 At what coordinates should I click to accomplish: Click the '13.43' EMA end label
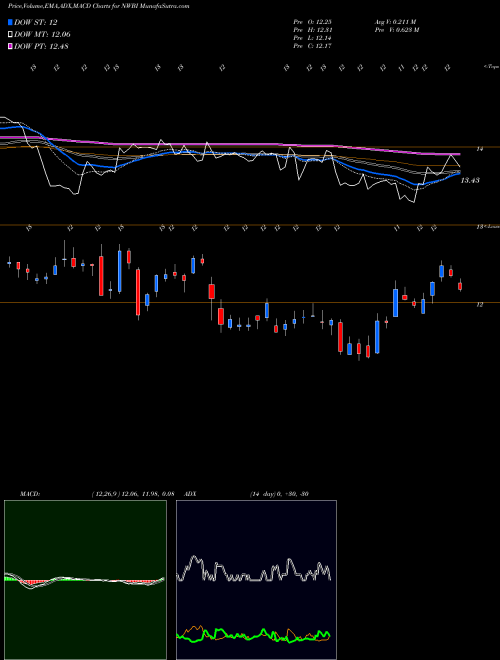click(x=470, y=181)
